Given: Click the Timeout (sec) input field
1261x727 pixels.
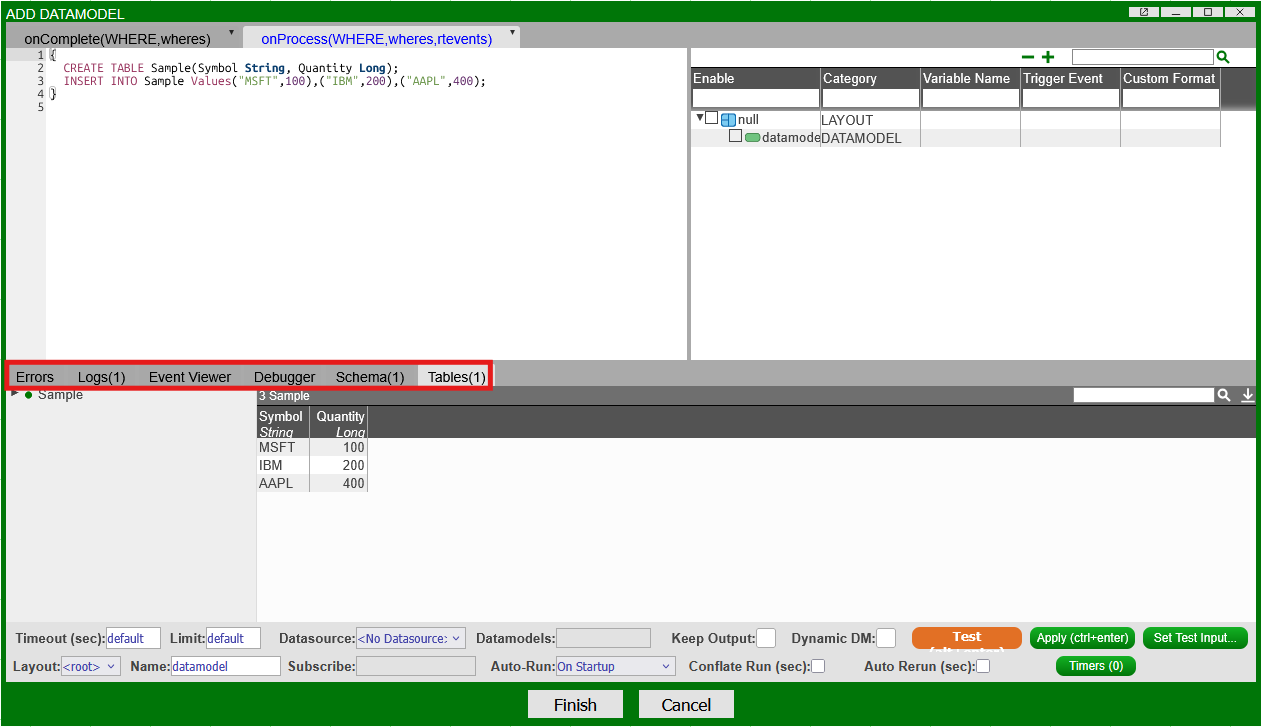Looking at the screenshot, I should pos(133,638).
